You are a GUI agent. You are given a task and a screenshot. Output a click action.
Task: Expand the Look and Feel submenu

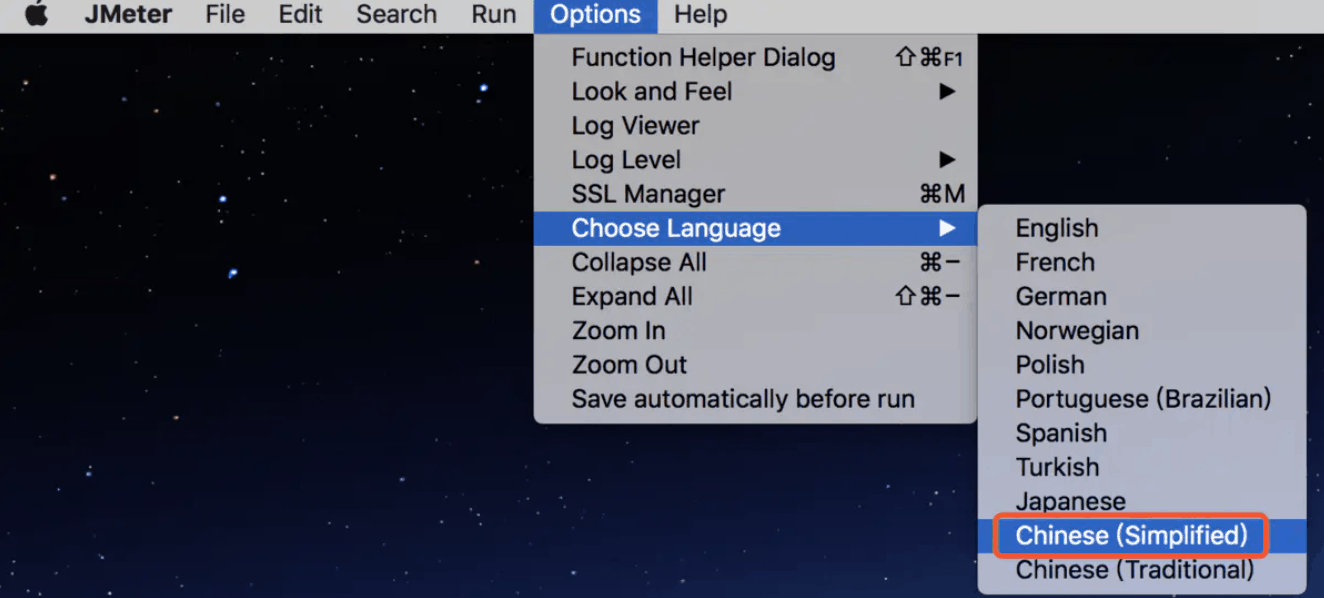click(755, 92)
